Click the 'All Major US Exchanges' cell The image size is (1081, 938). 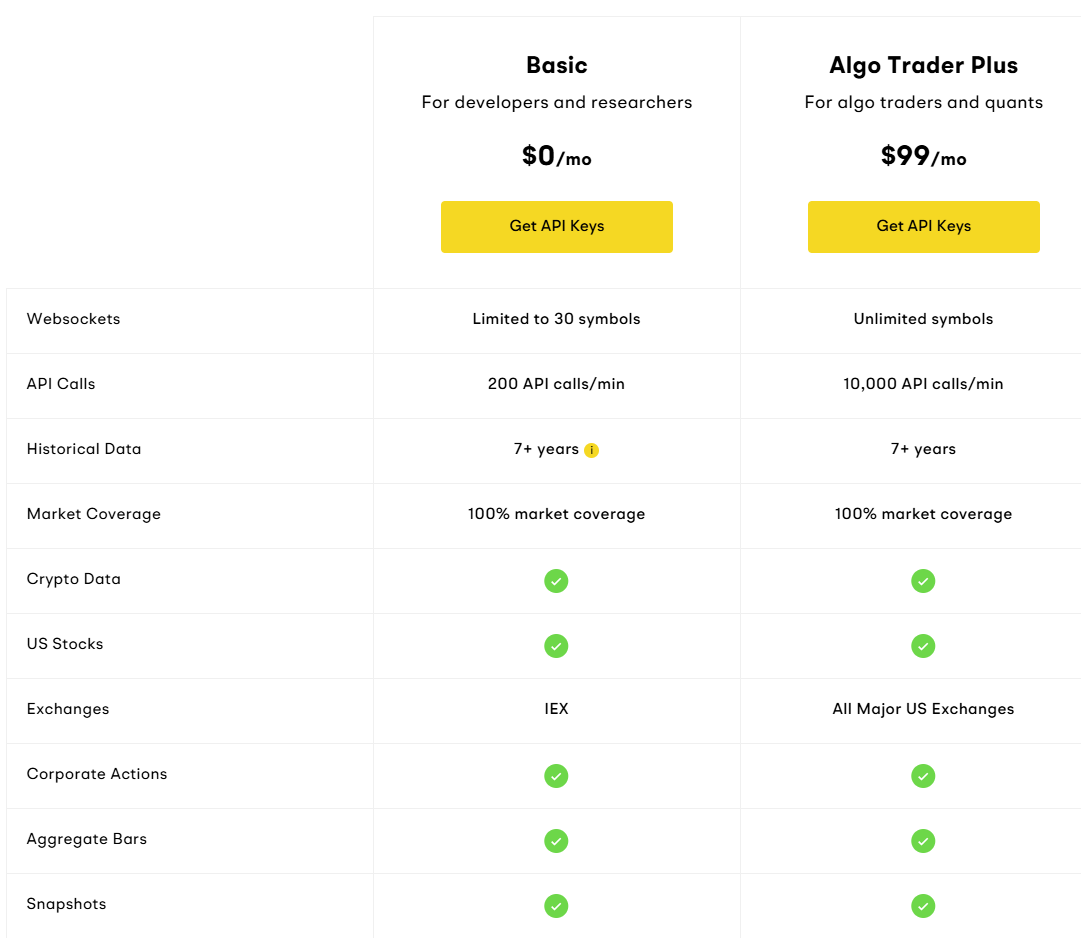923,709
